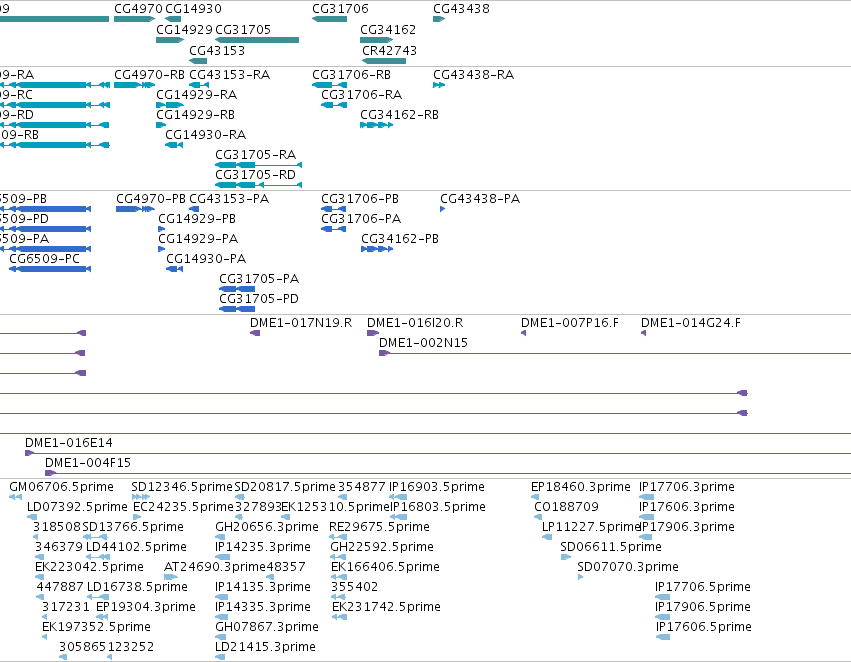Screen dimensions: 851x662
Task: Click the CG43153 gene label
Action: (217, 50)
